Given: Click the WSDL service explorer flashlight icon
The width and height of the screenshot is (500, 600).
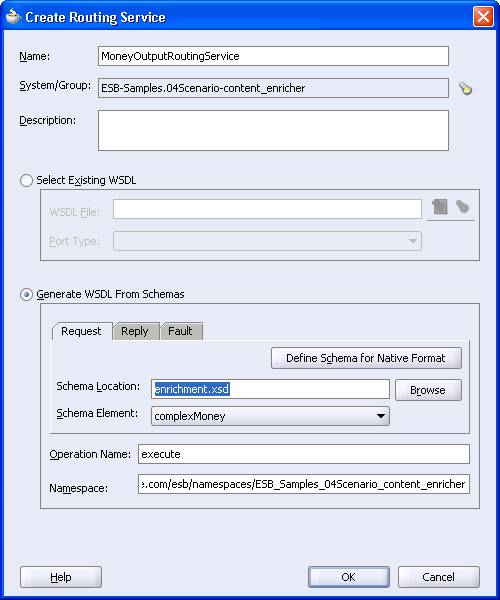Looking at the screenshot, I should [463, 207].
